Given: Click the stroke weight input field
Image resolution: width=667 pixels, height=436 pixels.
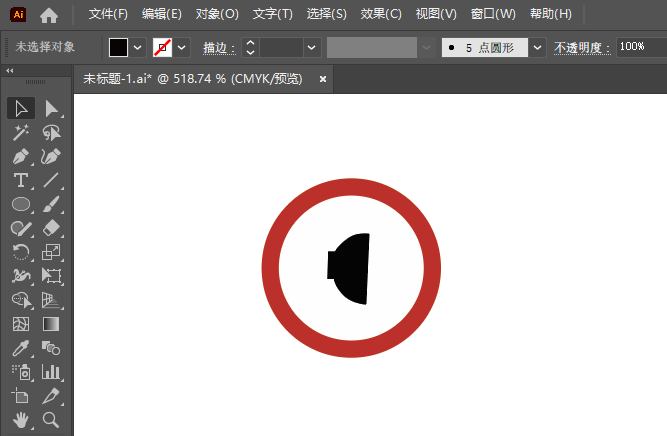Looking at the screenshot, I should coord(282,47).
